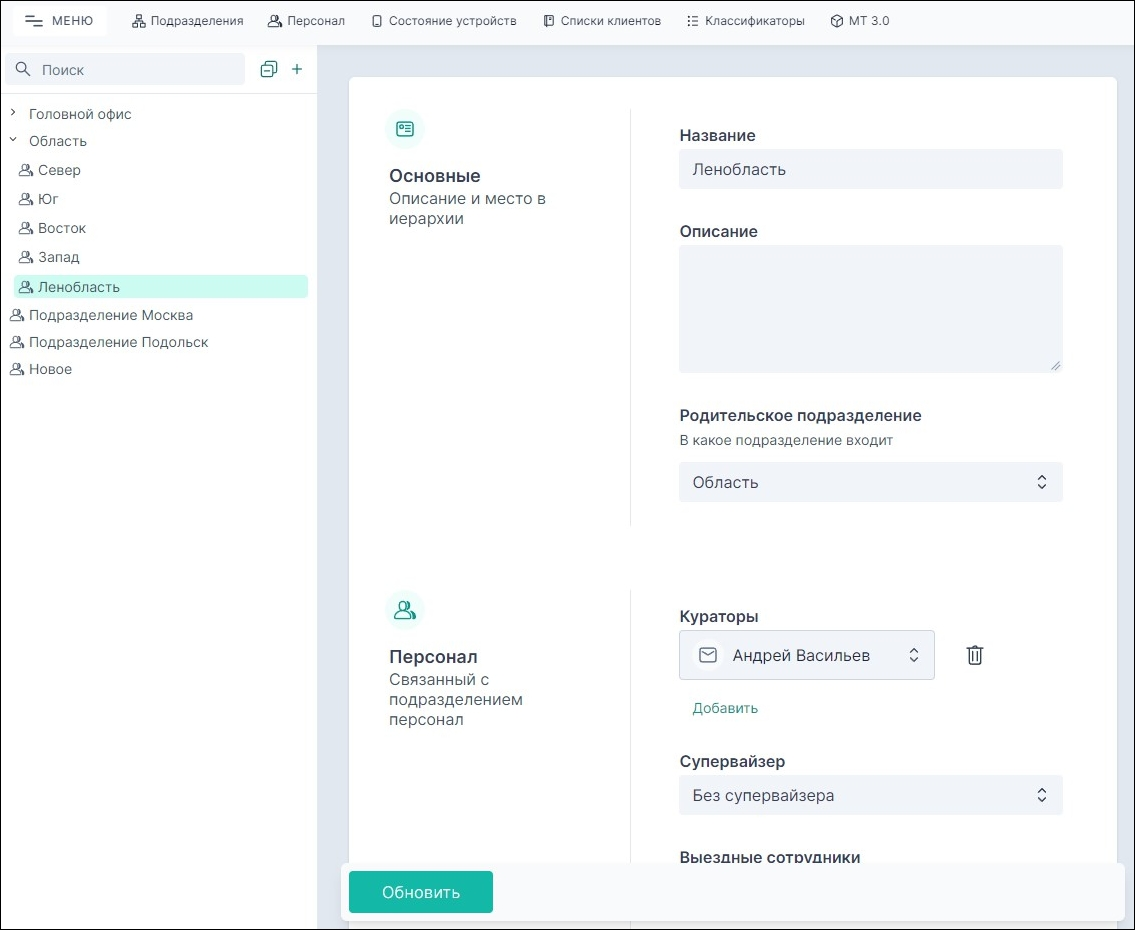Expand the Головной офис tree node
Screen dimensions: 1135x930
(14, 113)
